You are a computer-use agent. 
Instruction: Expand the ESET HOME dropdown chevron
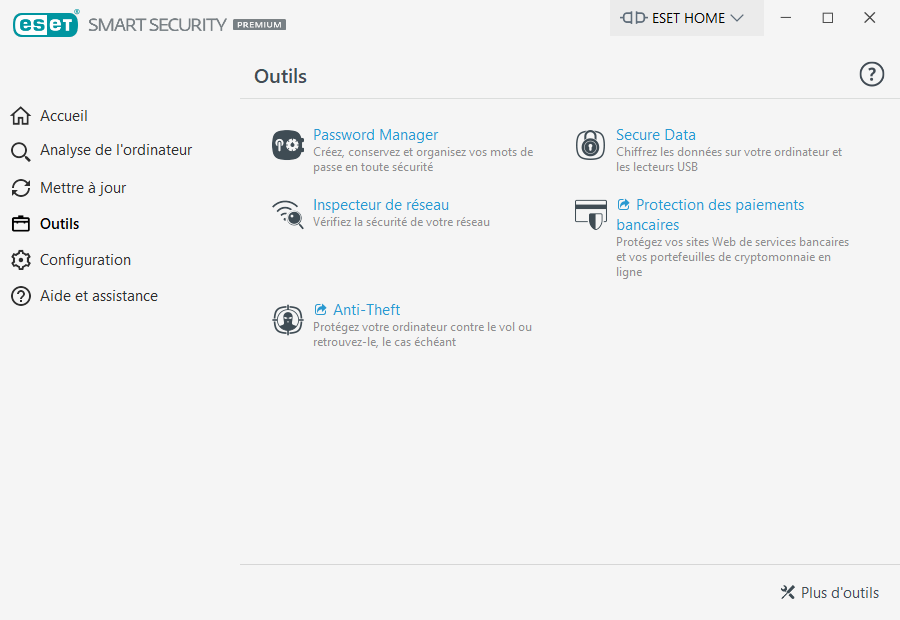[x=736, y=18]
